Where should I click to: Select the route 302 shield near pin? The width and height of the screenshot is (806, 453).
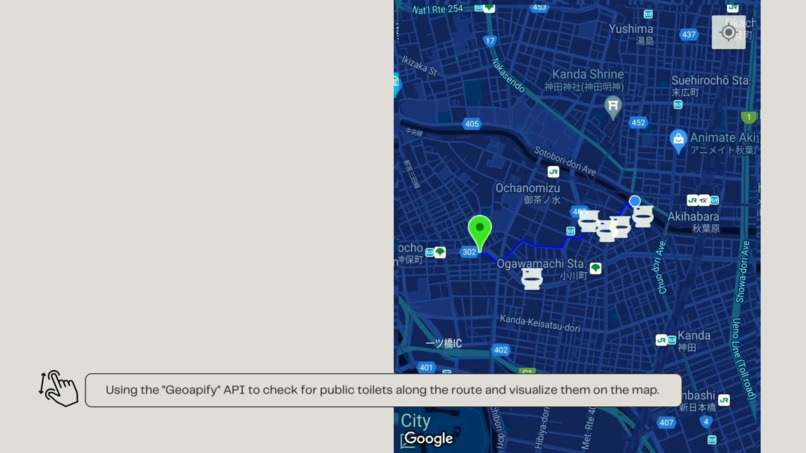point(469,252)
